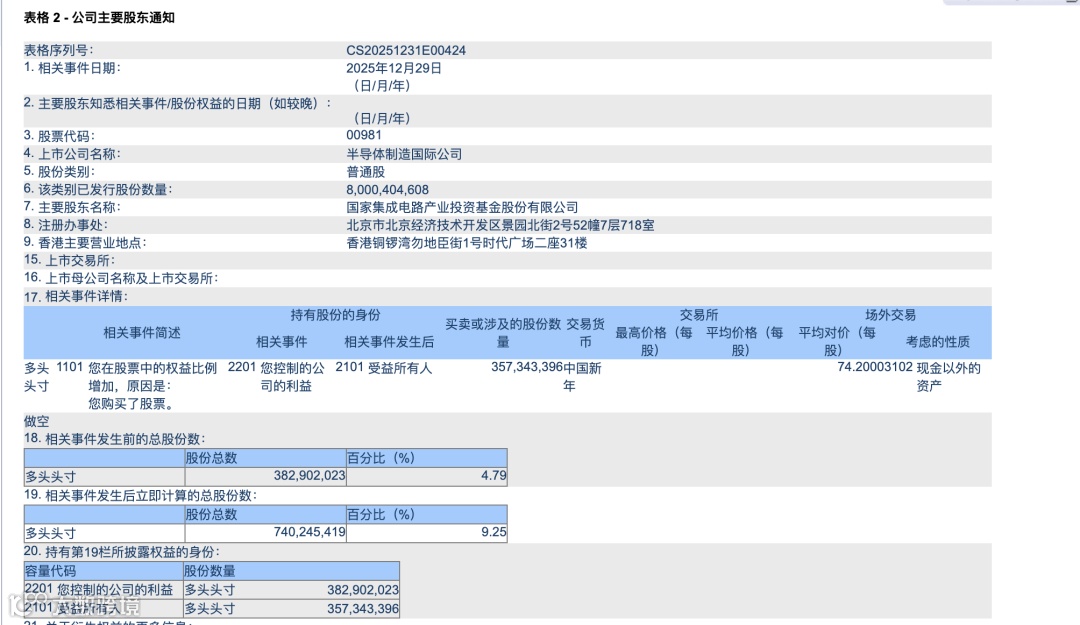Screen dimensions: 1080x625
Task: Click the 买卖或涉及的股份数量 column header
Action: (x=503, y=333)
